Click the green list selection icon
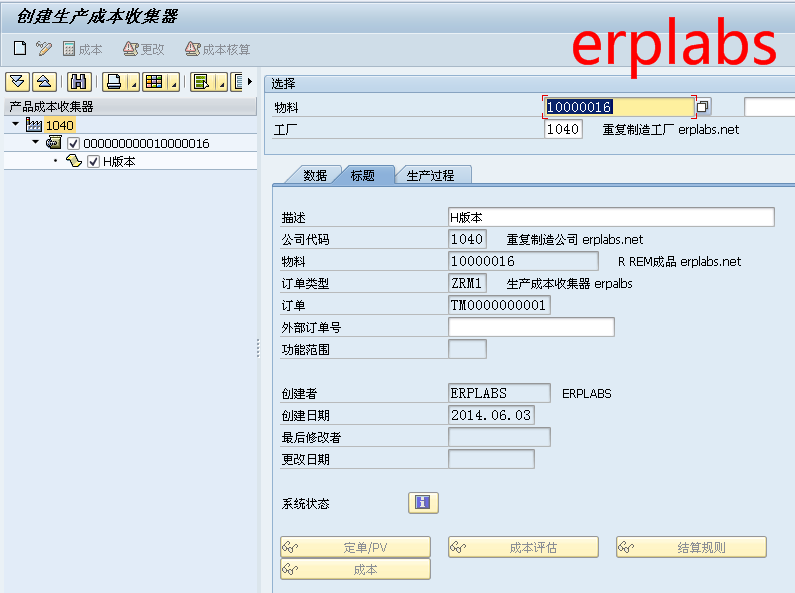795x593 pixels. click(x=202, y=82)
